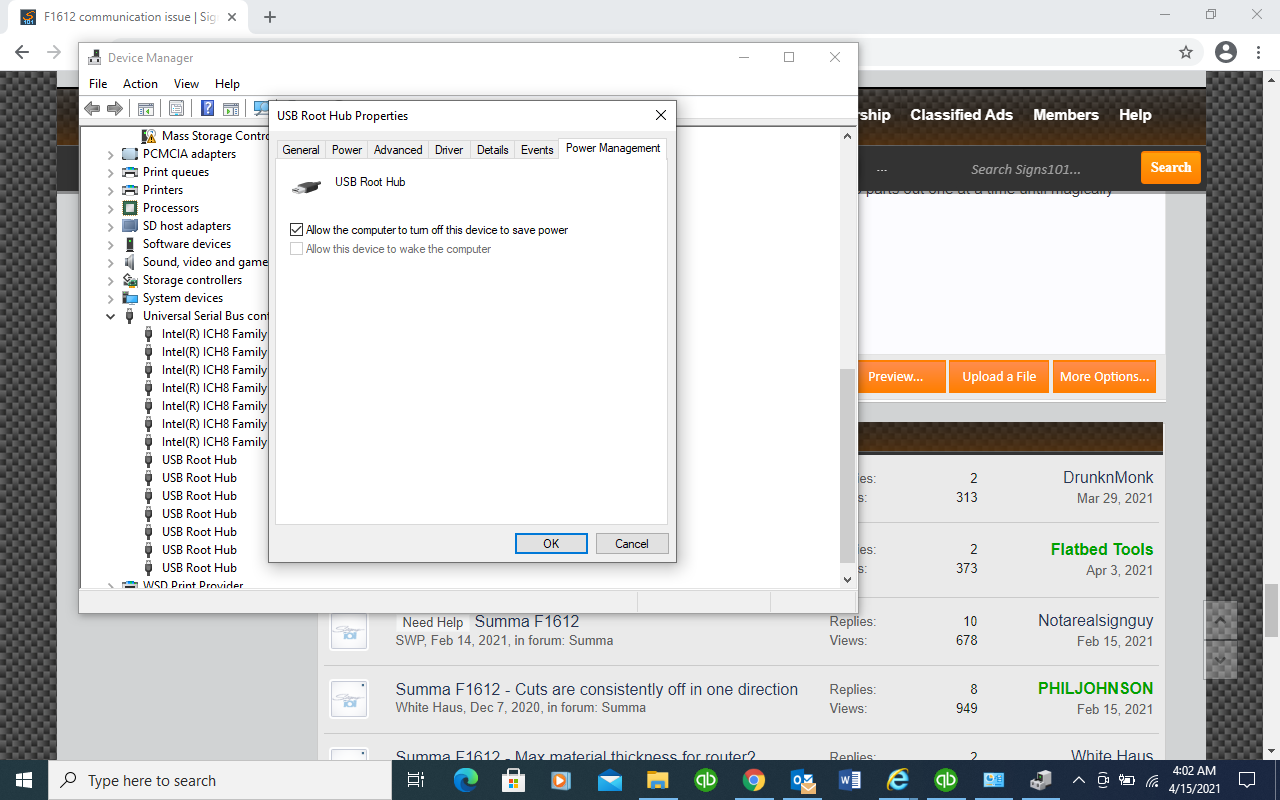This screenshot has width=1280, height=800.
Task: Open Google Chrome from the taskbar
Action: (753, 780)
